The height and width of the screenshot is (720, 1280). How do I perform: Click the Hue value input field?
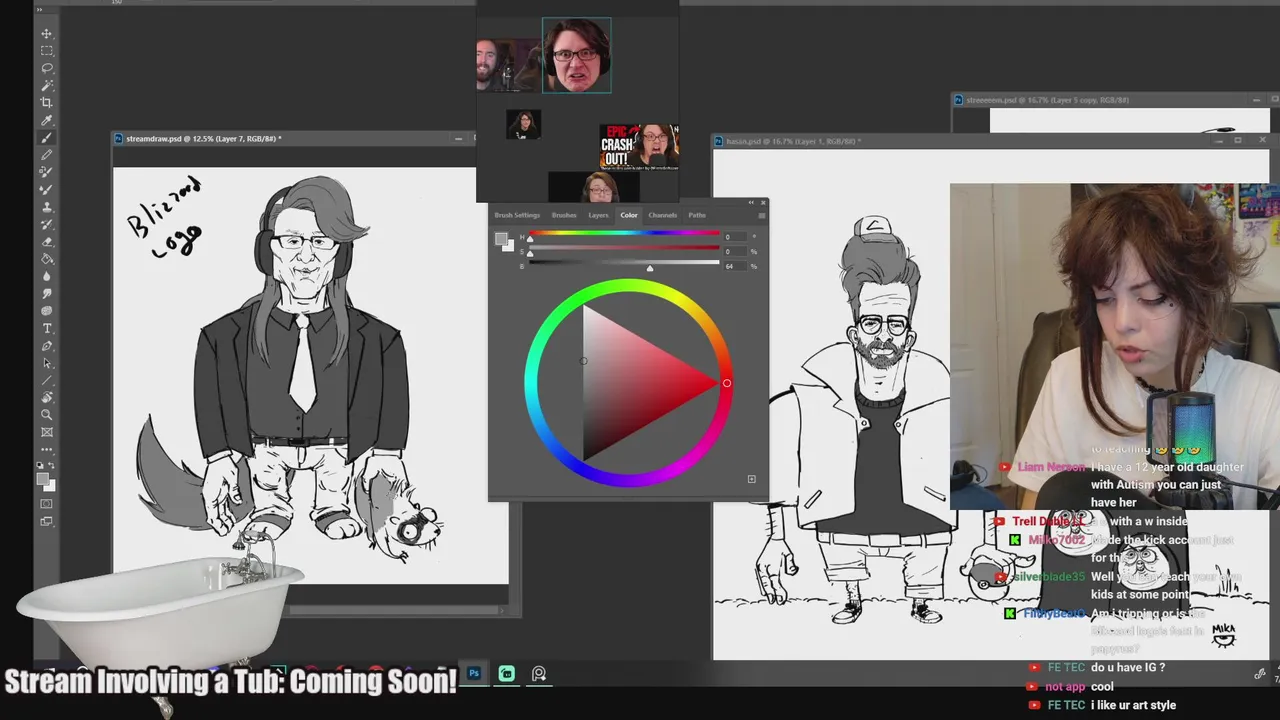(735, 237)
